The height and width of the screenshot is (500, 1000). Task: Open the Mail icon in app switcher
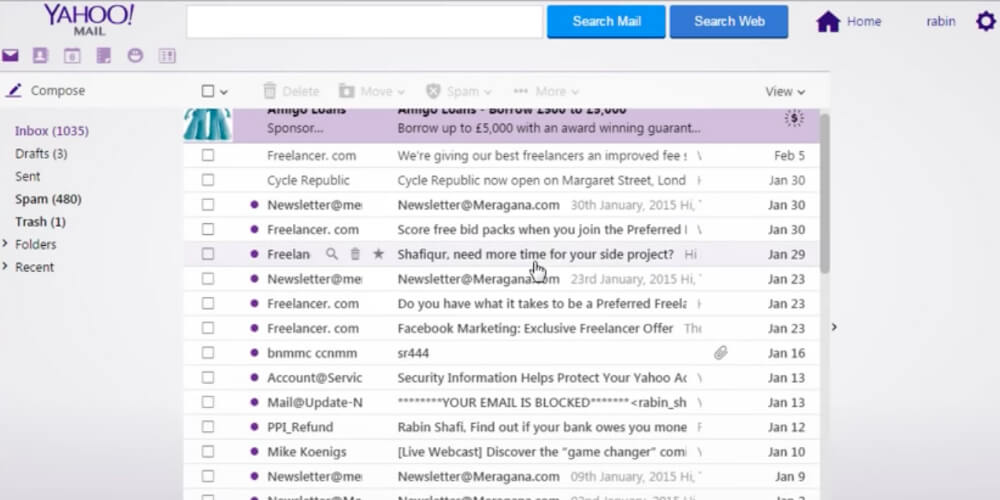(x=10, y=55)
